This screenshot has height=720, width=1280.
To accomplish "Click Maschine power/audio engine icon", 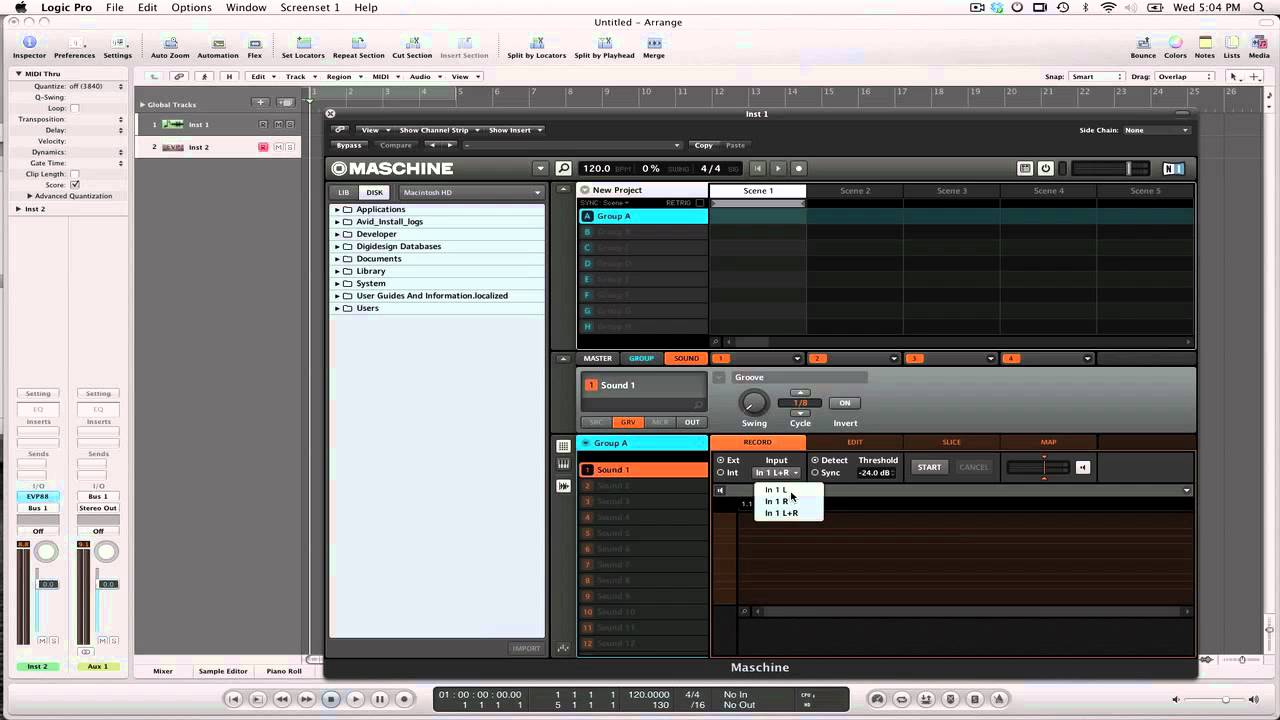I will [x=1045, y=169].
